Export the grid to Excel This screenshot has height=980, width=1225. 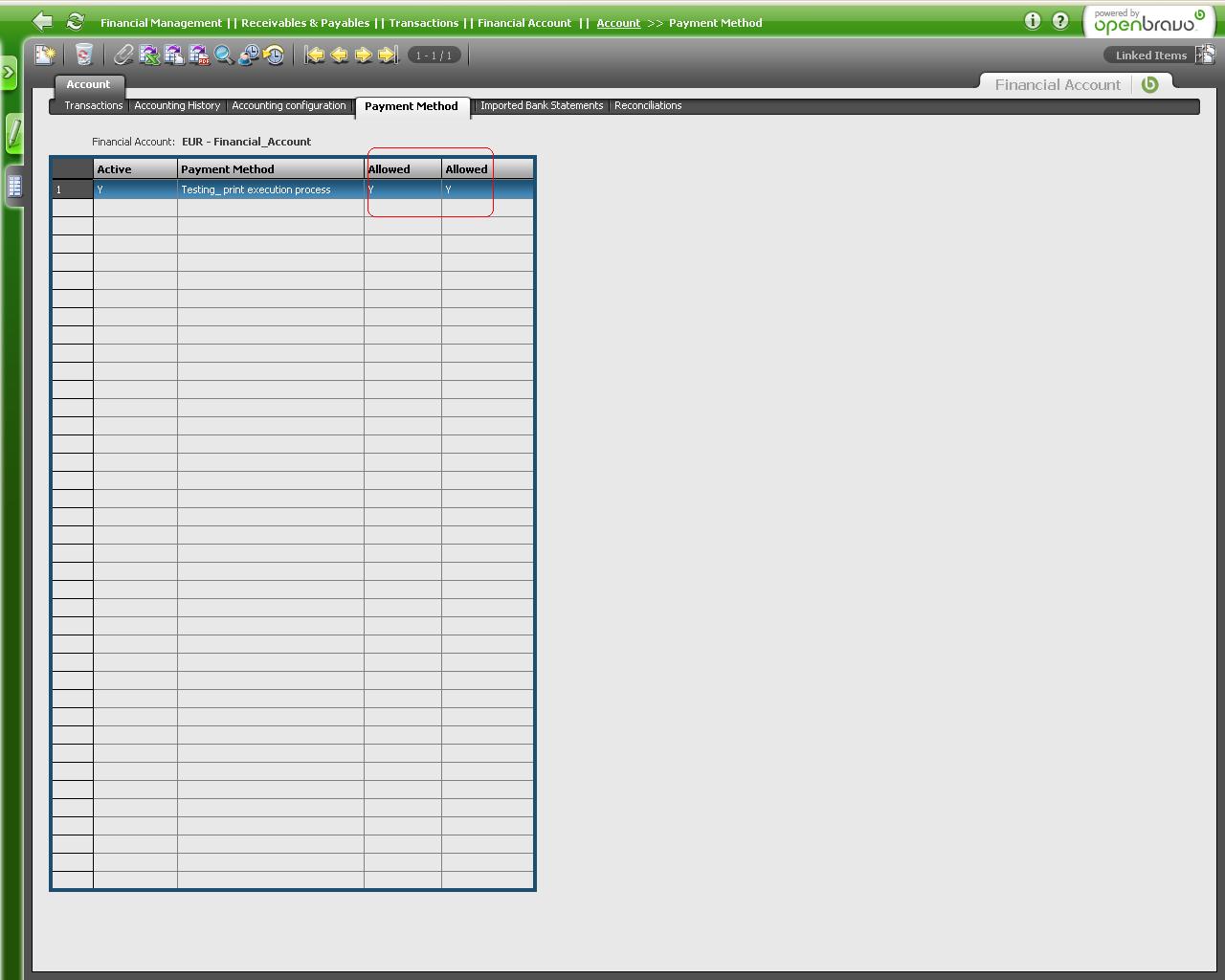coord(149,56)
